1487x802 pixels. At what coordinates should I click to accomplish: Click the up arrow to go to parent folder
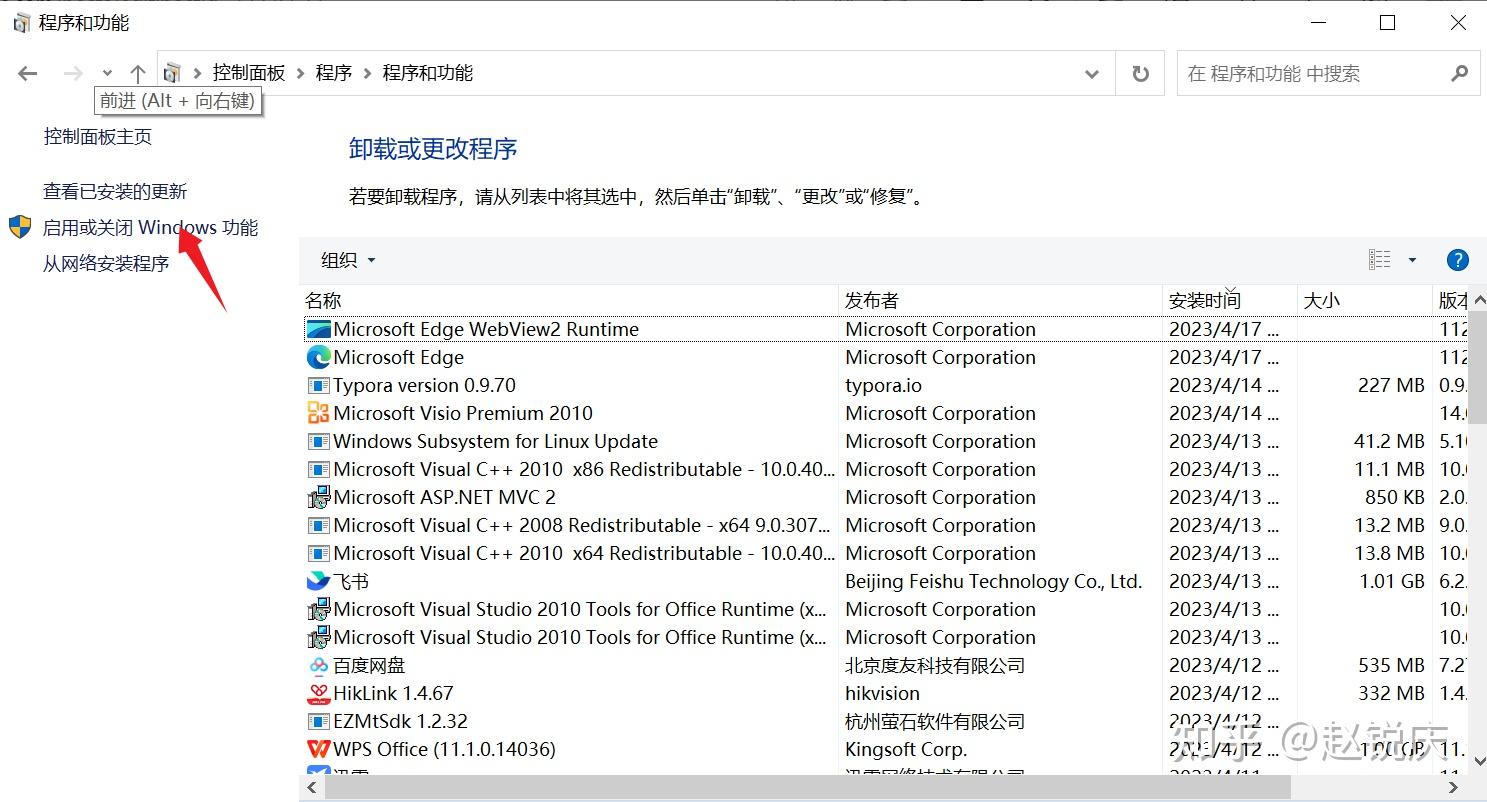tap(137, 73)
